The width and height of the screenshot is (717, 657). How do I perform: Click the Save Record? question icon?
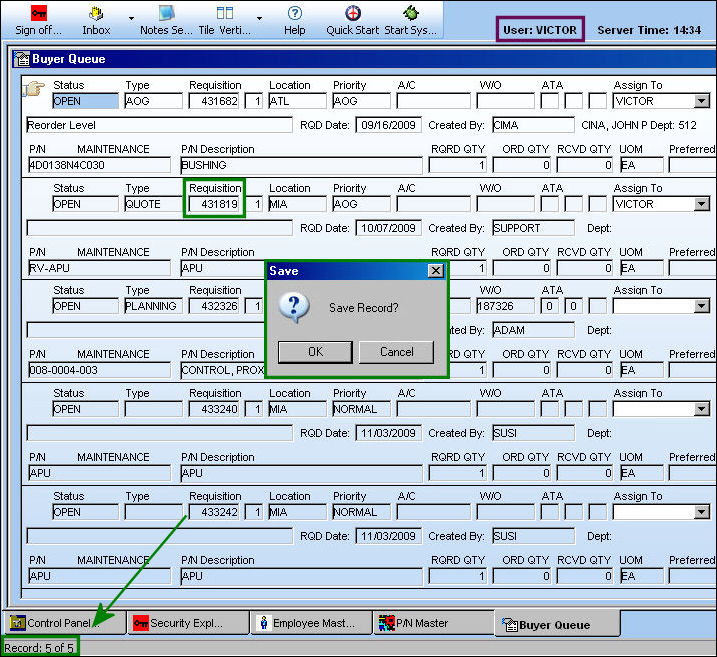click(294, 307)
